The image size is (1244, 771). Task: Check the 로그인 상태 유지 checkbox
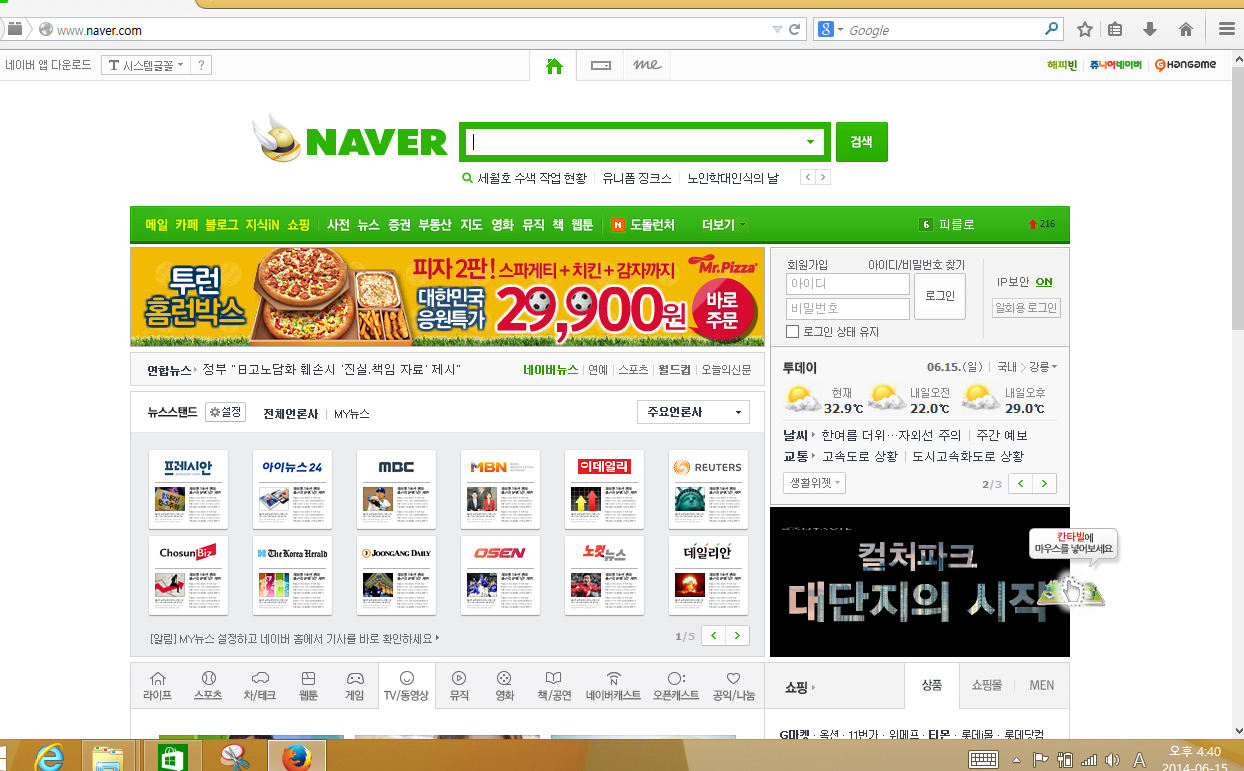(x=793, y=332)
